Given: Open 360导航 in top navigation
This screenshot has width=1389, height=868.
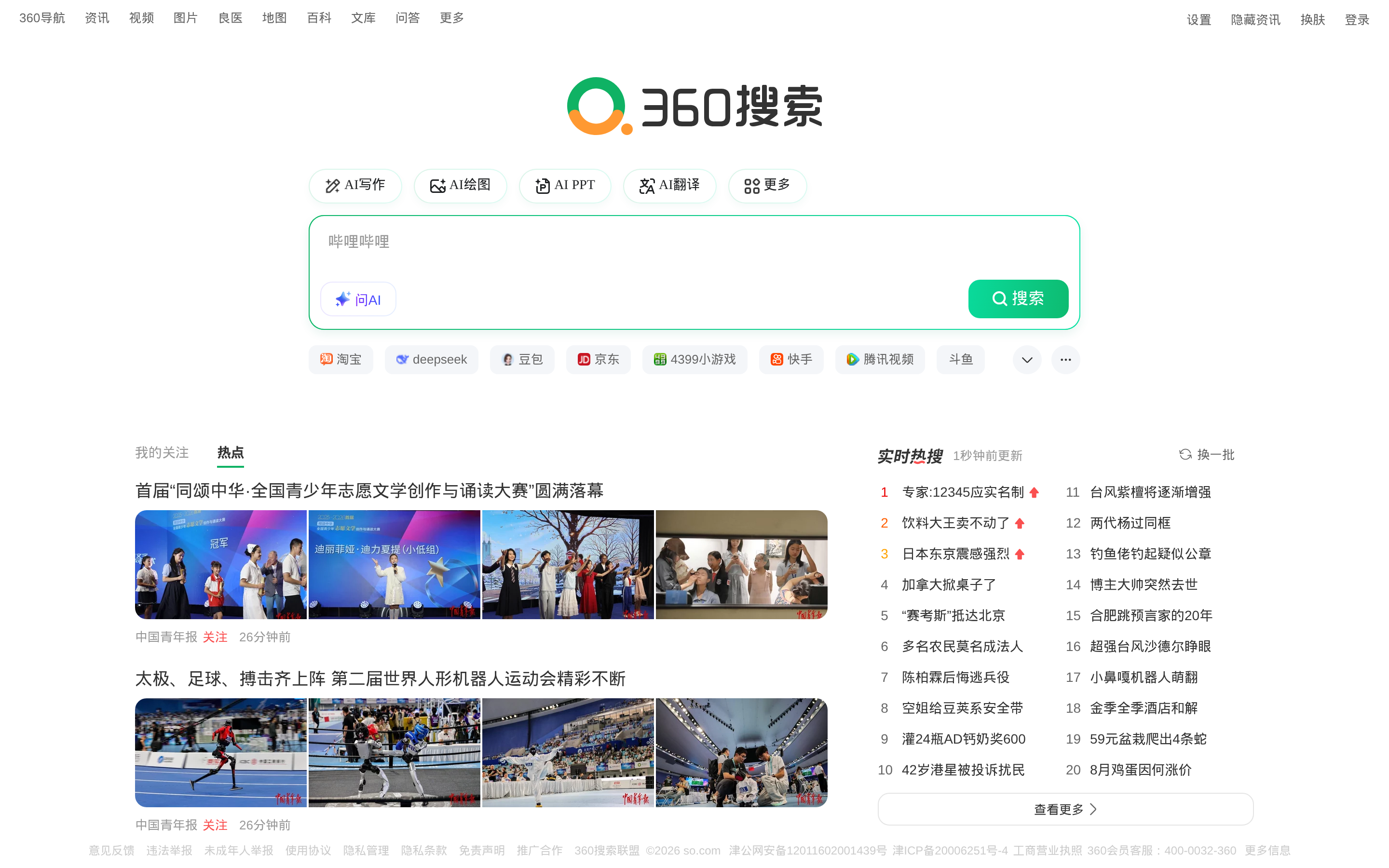Looking at the screenshot, I should [42, 18].
